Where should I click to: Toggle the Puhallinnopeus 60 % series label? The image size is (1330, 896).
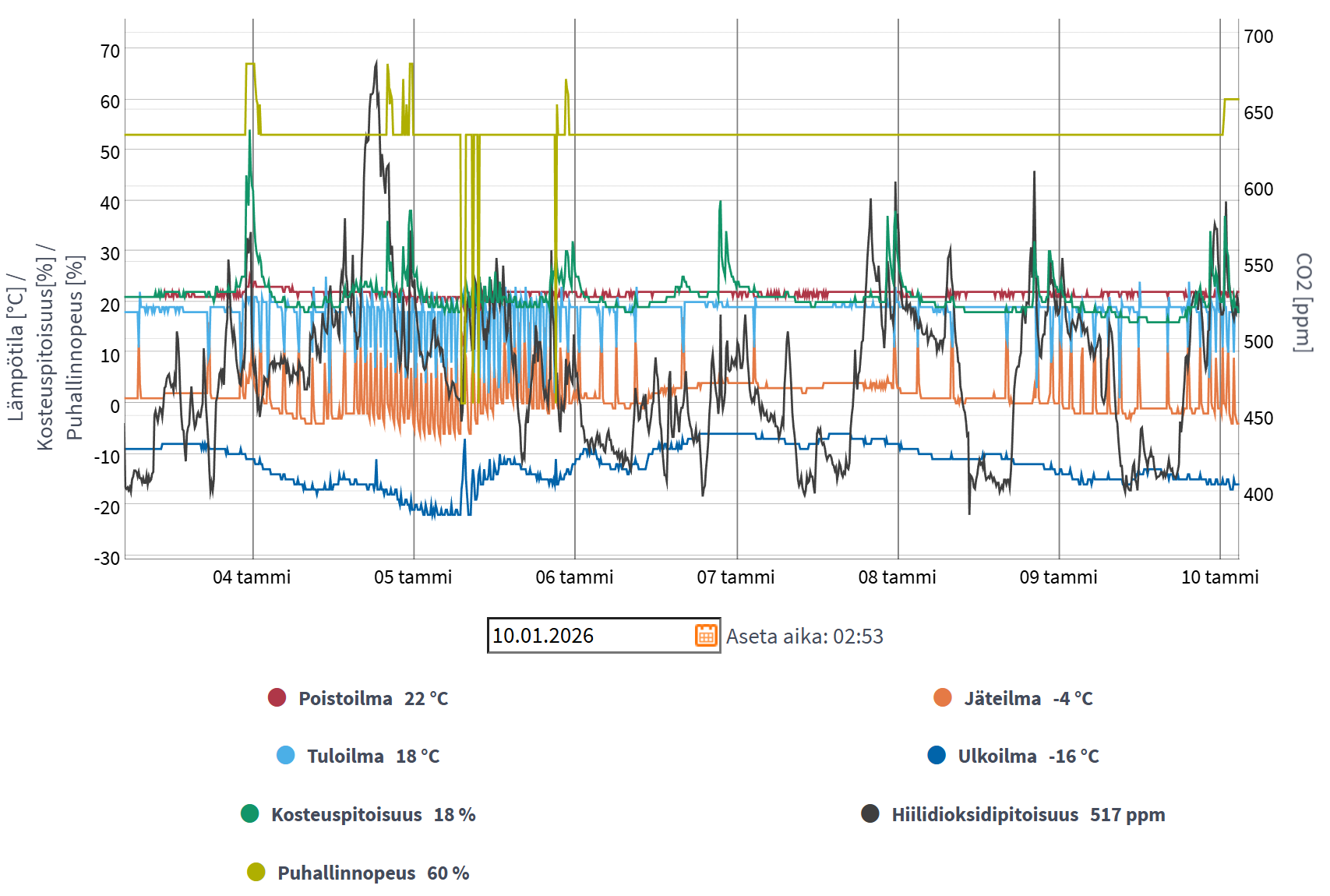click(373, 873)
